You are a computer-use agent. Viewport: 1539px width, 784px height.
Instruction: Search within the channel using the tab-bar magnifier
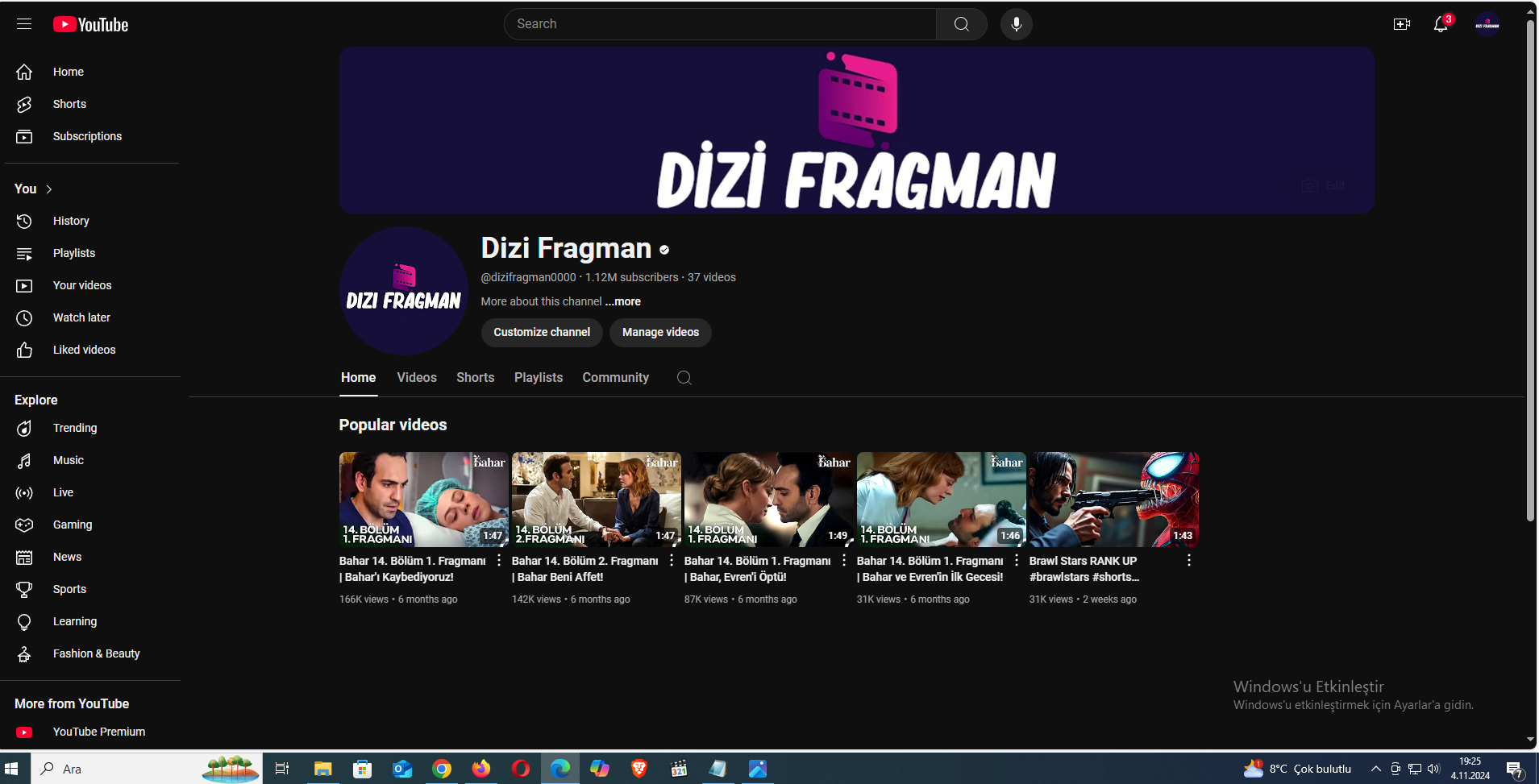tap(684, 378)
